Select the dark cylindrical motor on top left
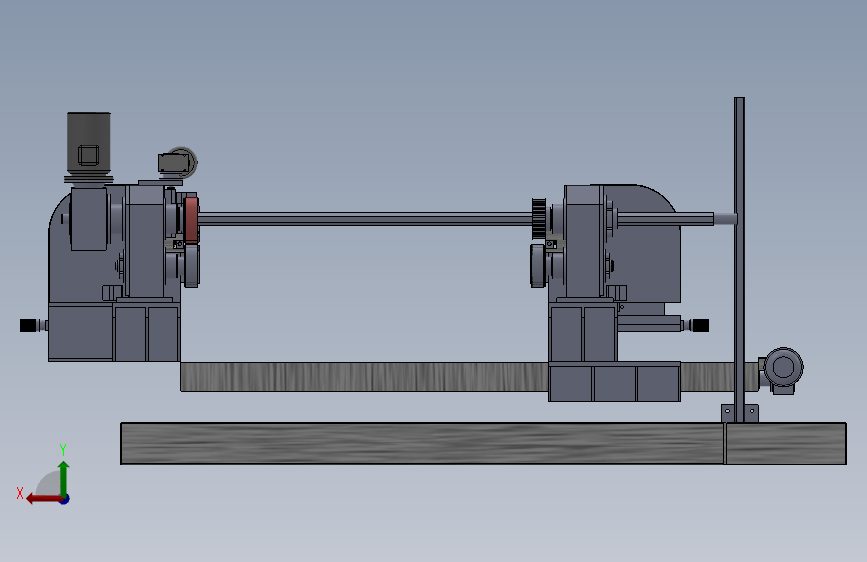The image size is (867, 562). click(88, 144)
